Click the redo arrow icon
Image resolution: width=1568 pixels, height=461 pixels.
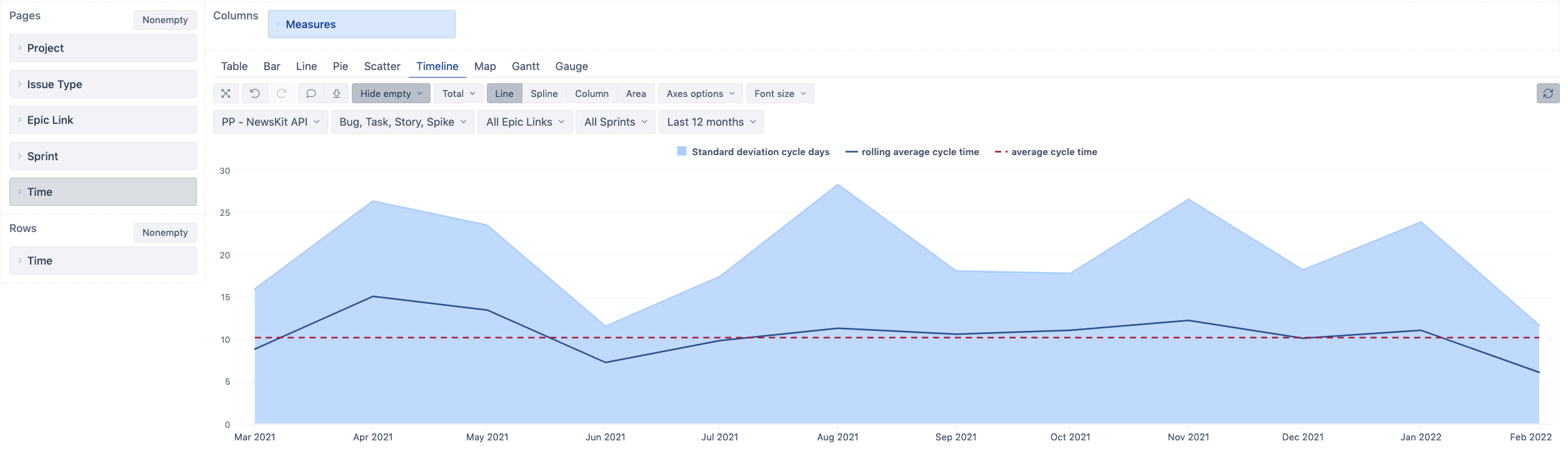(282, 93)
